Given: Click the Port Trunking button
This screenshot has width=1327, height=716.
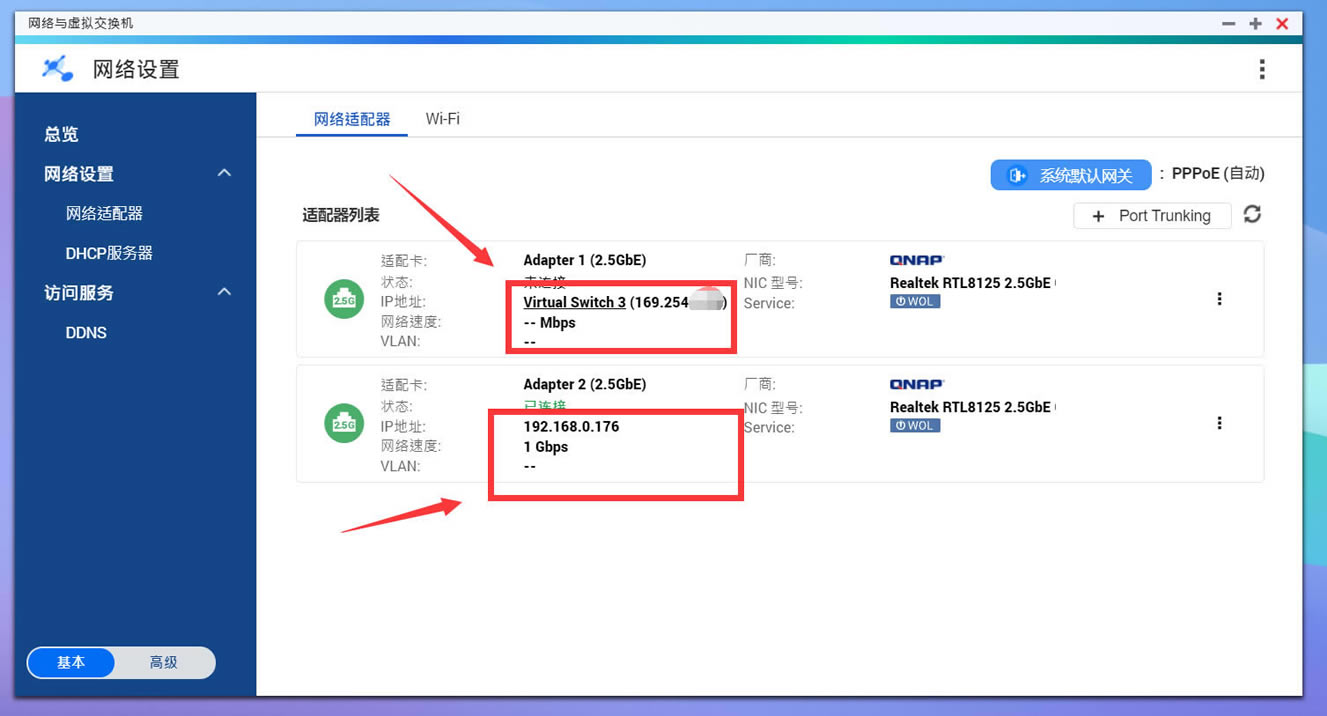Looking at the screenshot, I should (x=1152, y=215).
